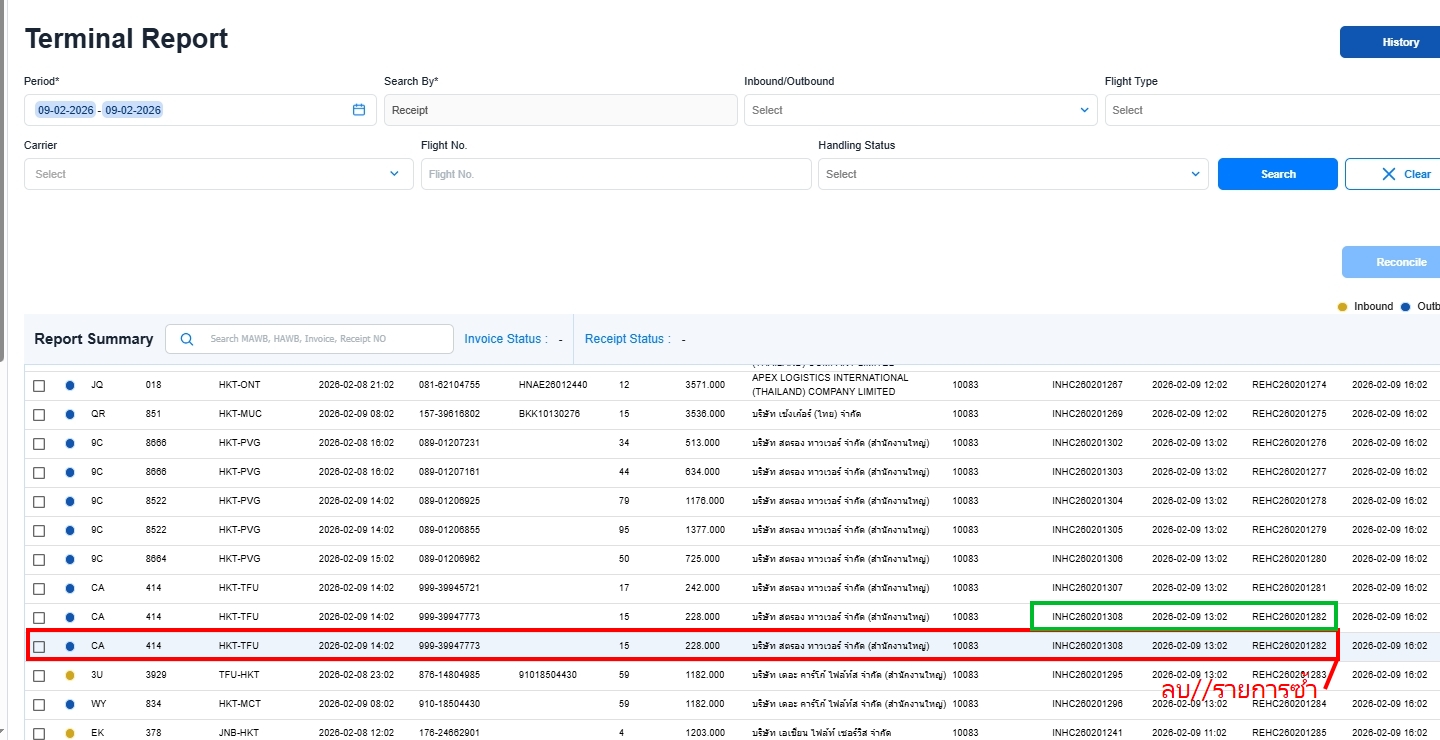The height and width of the screenshot is (740, 1440).
Task: Check the box for 3U 3929 TFU-HKT row
Action: coord(39,676)
